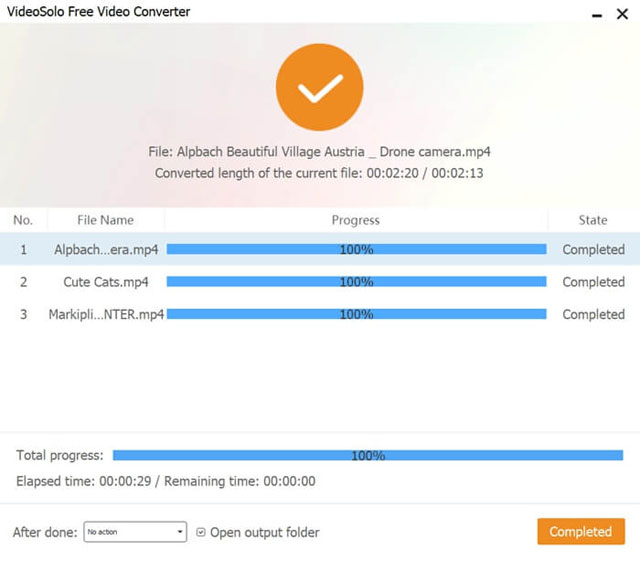The height and width of the screenshot is (561, 640).
Task: Click the Completed state of the Cute Cats row
Action: [593, 282]
